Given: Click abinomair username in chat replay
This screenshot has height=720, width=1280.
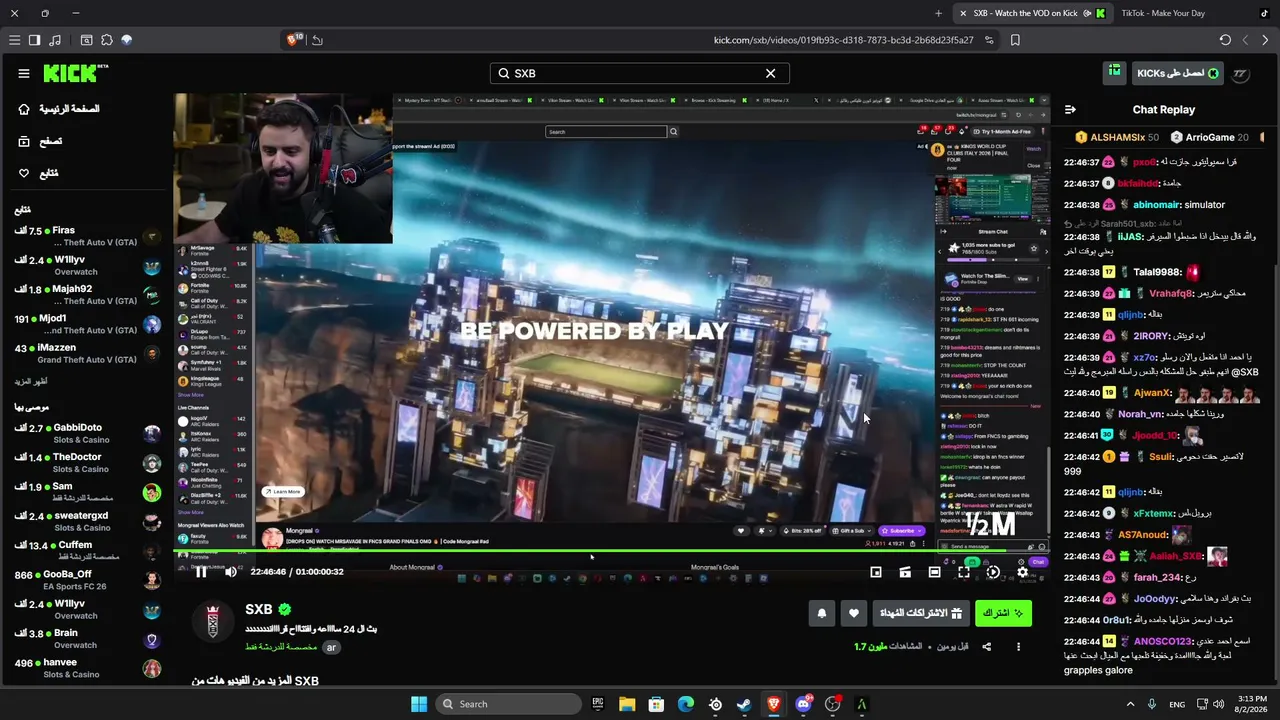Looking at the screenshot, I should click(1156, 205).
